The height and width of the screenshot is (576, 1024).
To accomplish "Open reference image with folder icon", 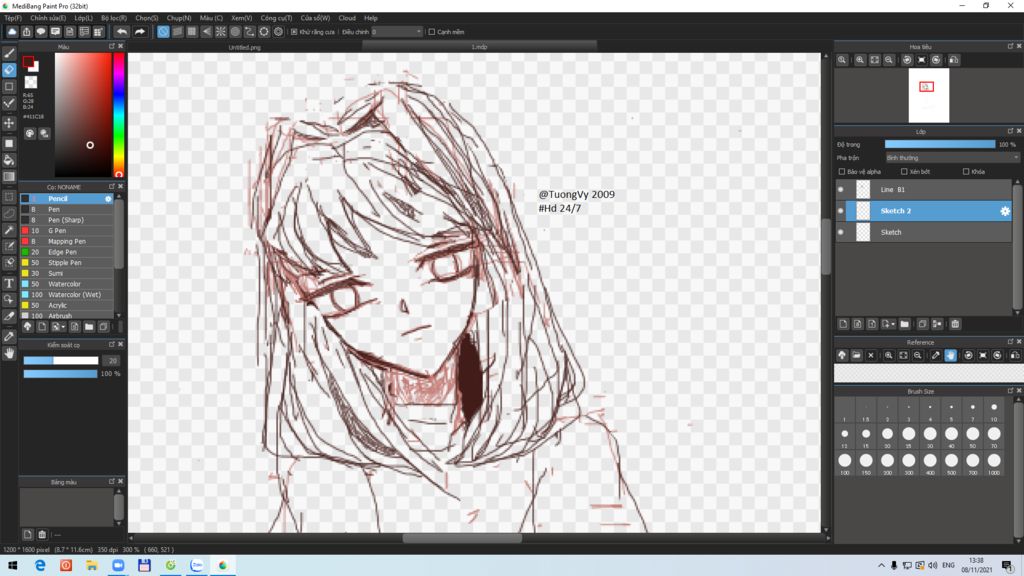I will click(856, 355).
